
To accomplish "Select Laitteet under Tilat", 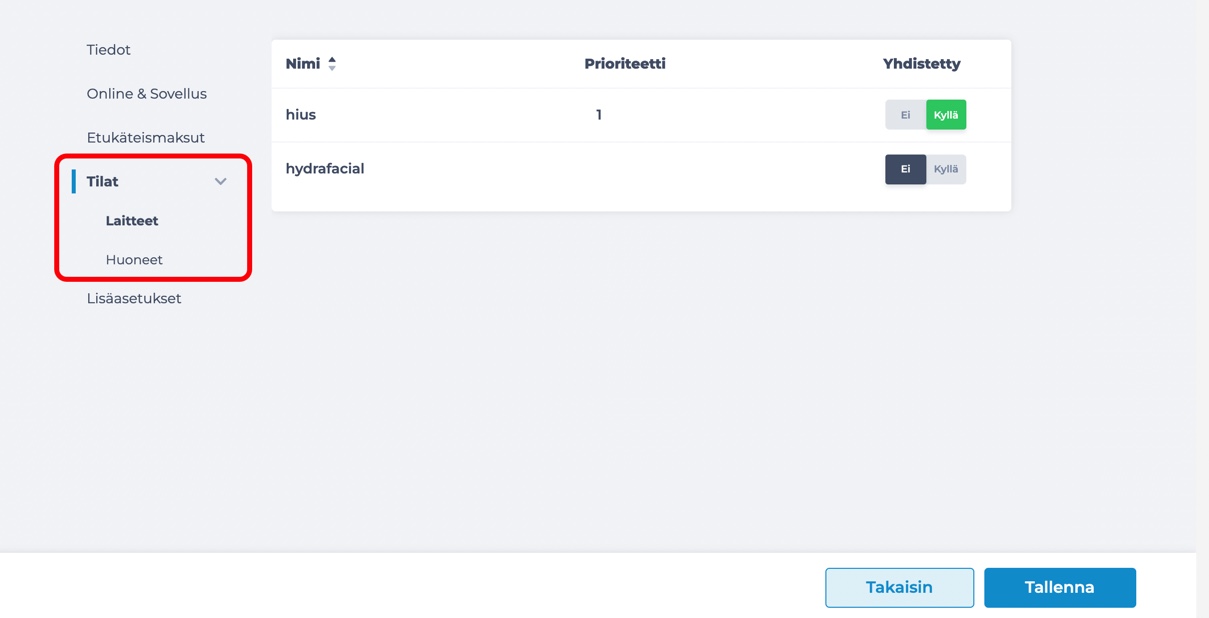I will click(x=132, y=221).
